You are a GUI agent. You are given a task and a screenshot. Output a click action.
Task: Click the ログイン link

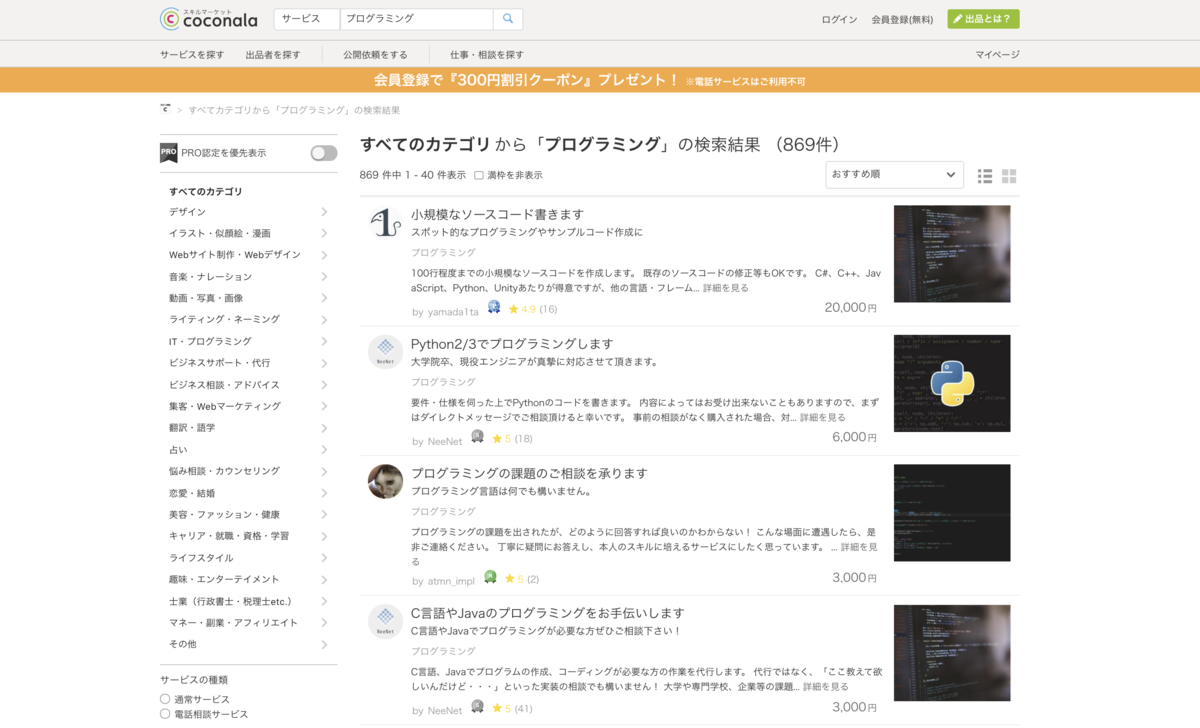(839, 19)
